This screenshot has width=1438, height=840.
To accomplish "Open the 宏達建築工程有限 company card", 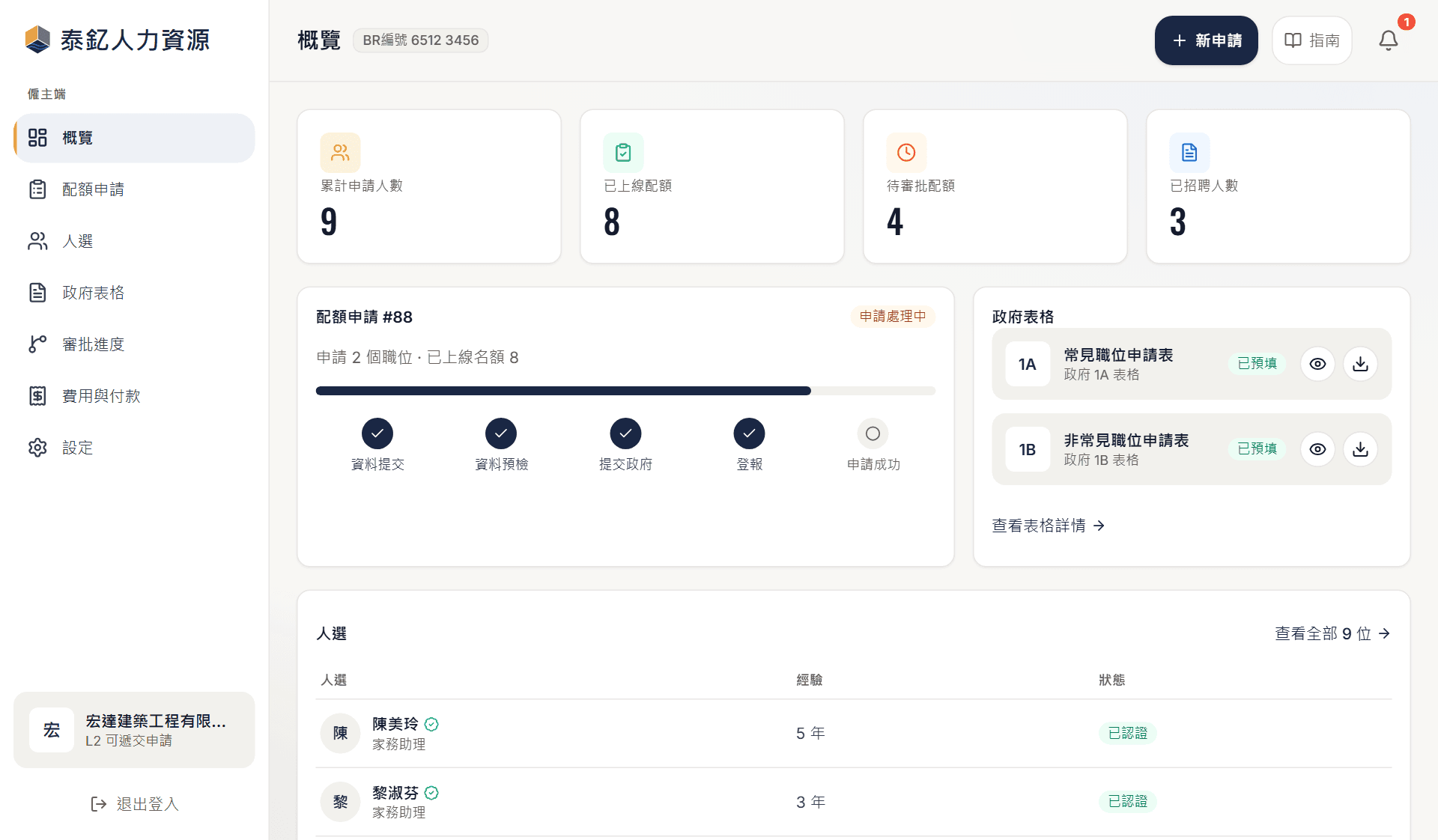I will pos(135,730).
